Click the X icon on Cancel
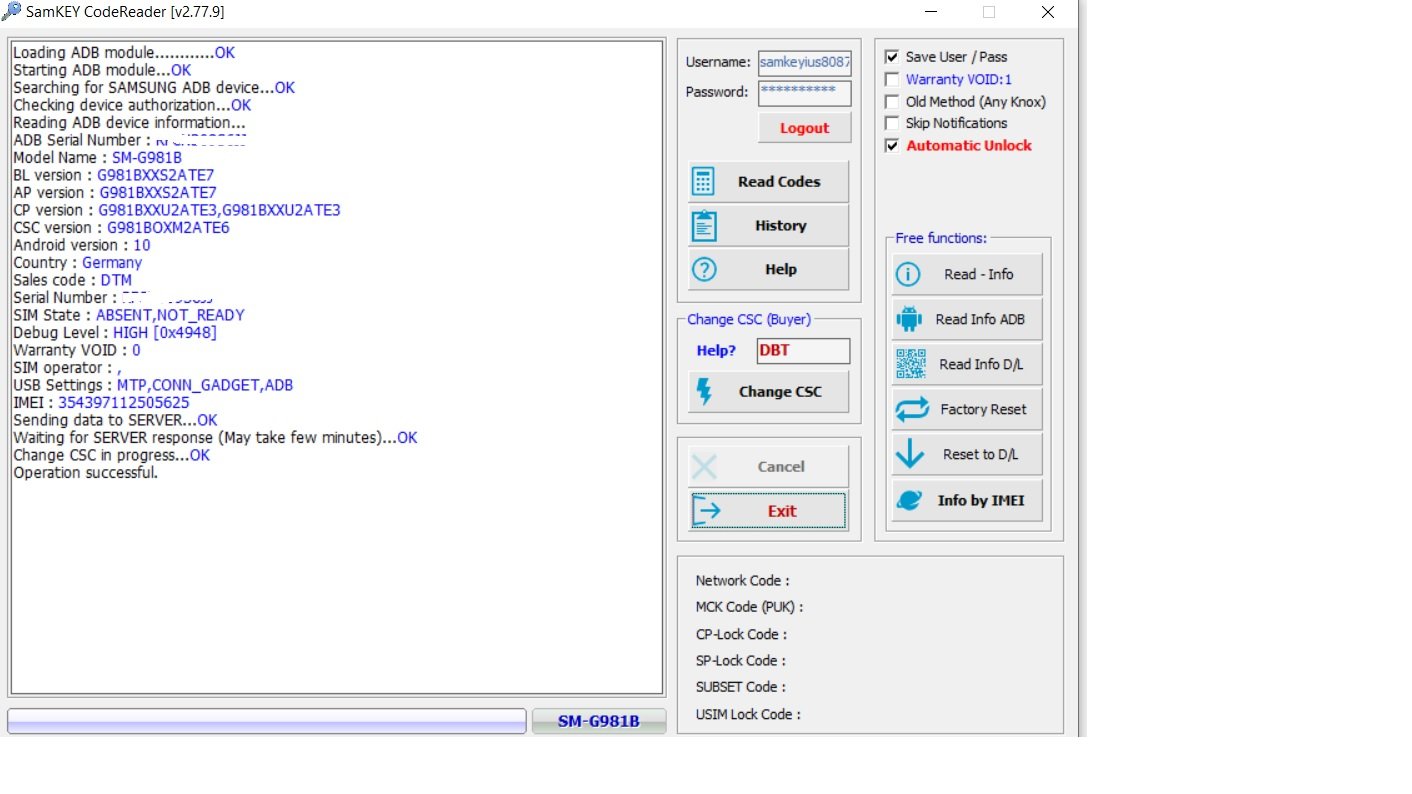This screenshot has height=794, width=1412. coord(704,466)
